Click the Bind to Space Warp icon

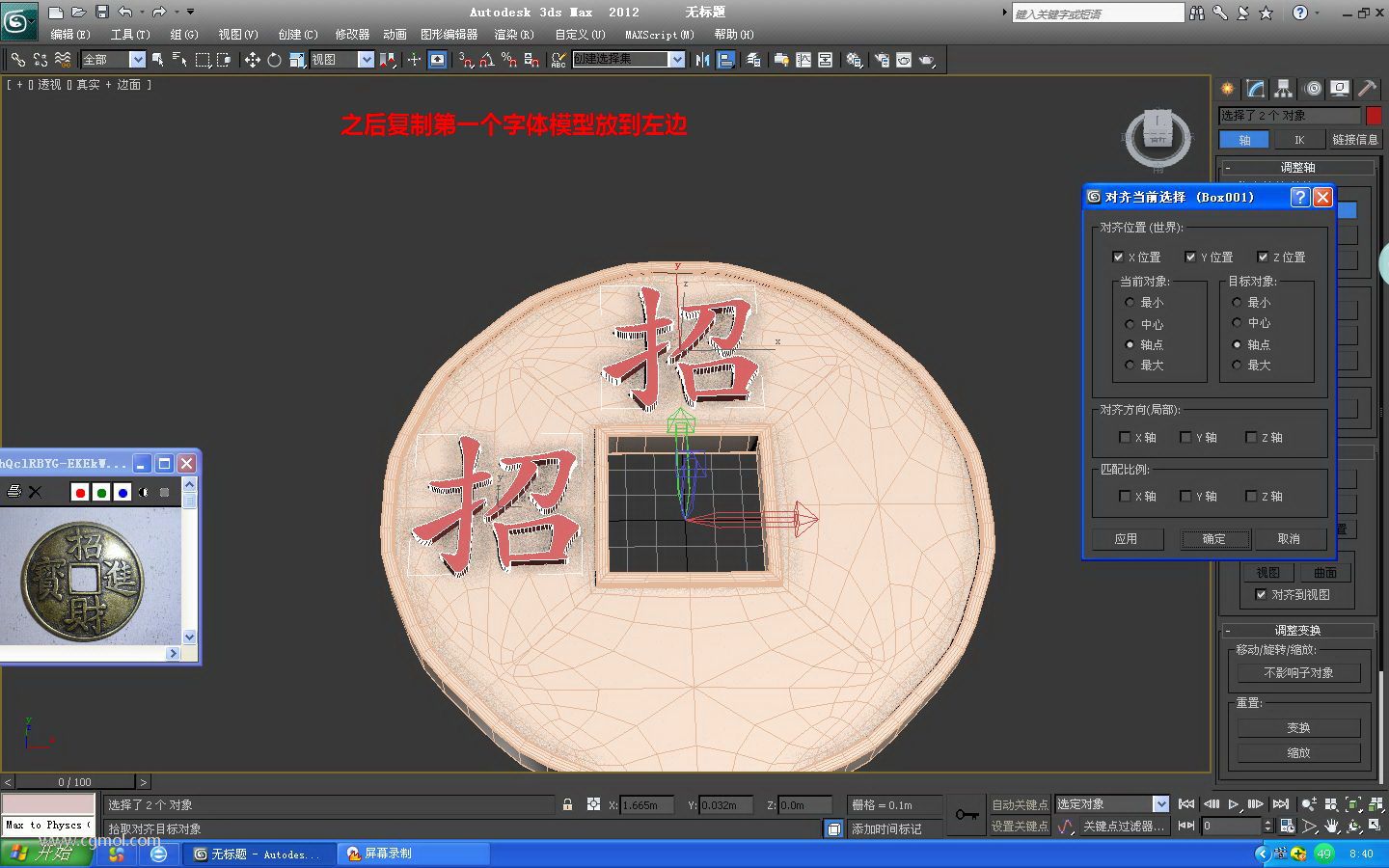pyautogui.click(x=63, y=60)
